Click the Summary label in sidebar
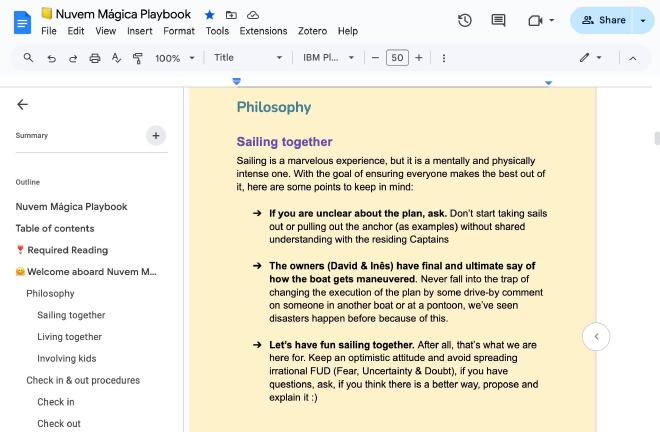The image size is (660, 432). click(32, 136)
